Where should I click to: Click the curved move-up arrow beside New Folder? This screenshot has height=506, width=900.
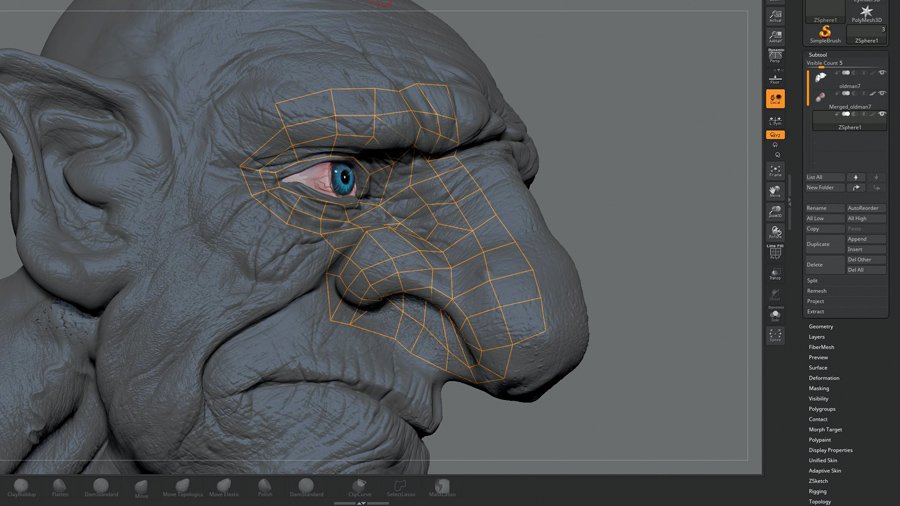[856, 188]
